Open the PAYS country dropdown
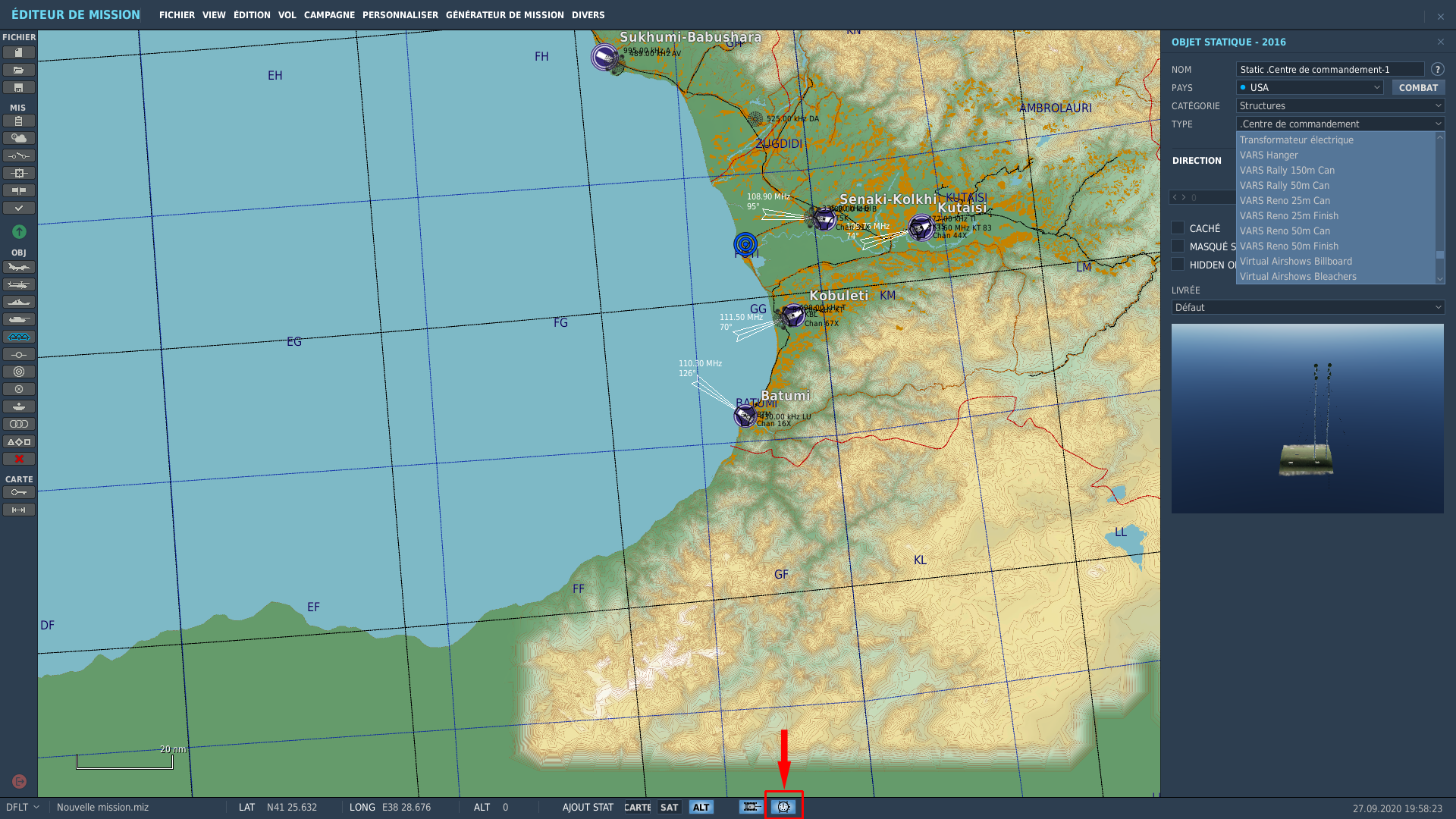This screenshot has width=1456, height=819. click(1310, 88)
